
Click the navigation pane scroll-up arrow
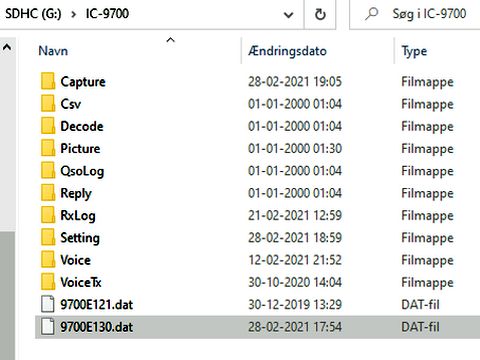point(7,48)
